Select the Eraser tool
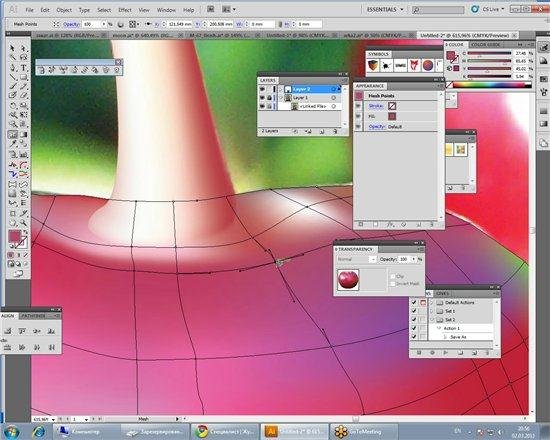The width and height of the screenshot is (550, 440). click(24, 95)
